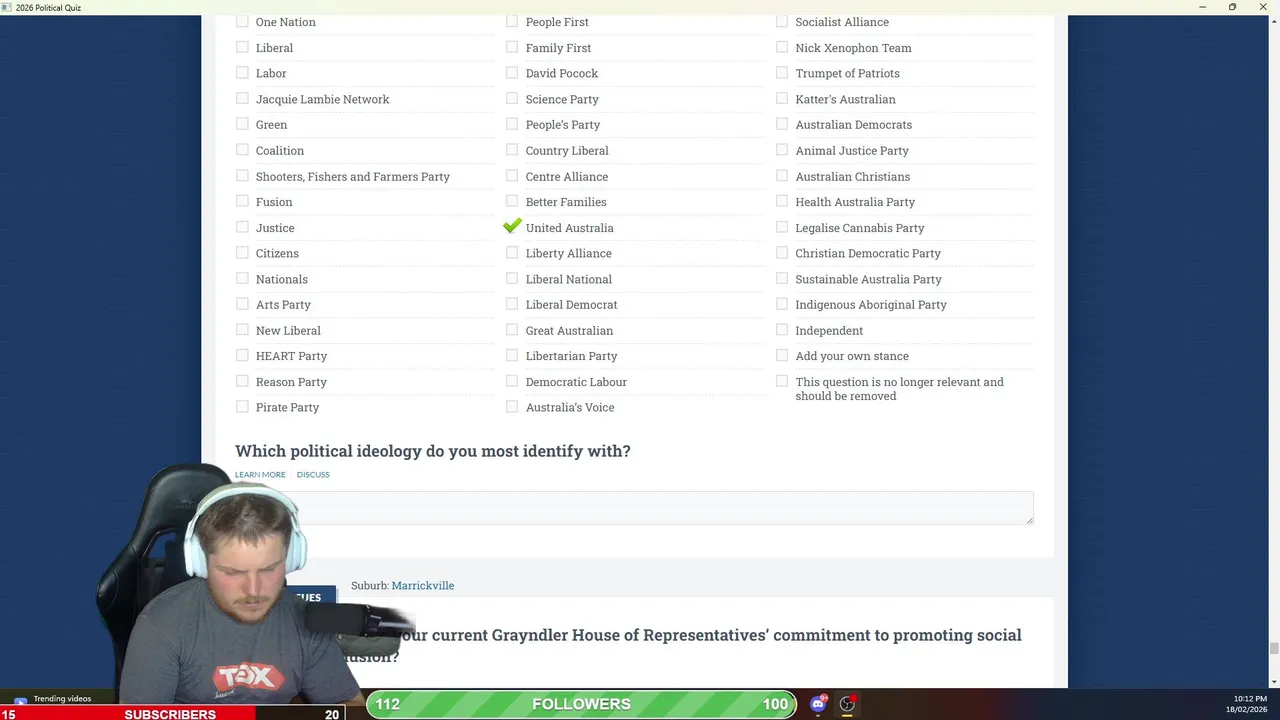Open the Learn More link

(260, 474)
